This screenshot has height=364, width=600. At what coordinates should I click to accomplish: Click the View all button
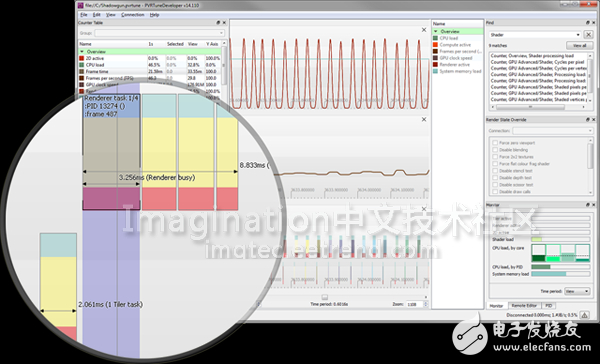coord(579,46)
